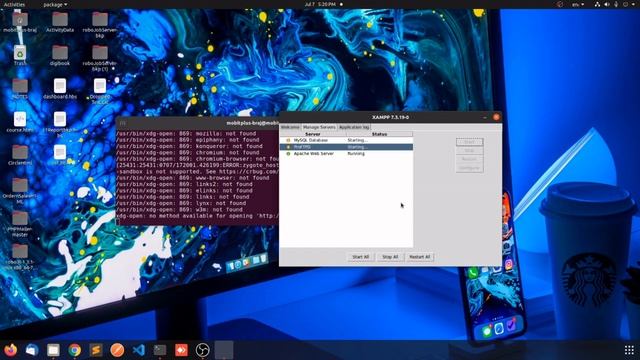Select the dashboard.hbs file on desktop
The width and height of the screenshot is (640, 360).
[60, 89]
